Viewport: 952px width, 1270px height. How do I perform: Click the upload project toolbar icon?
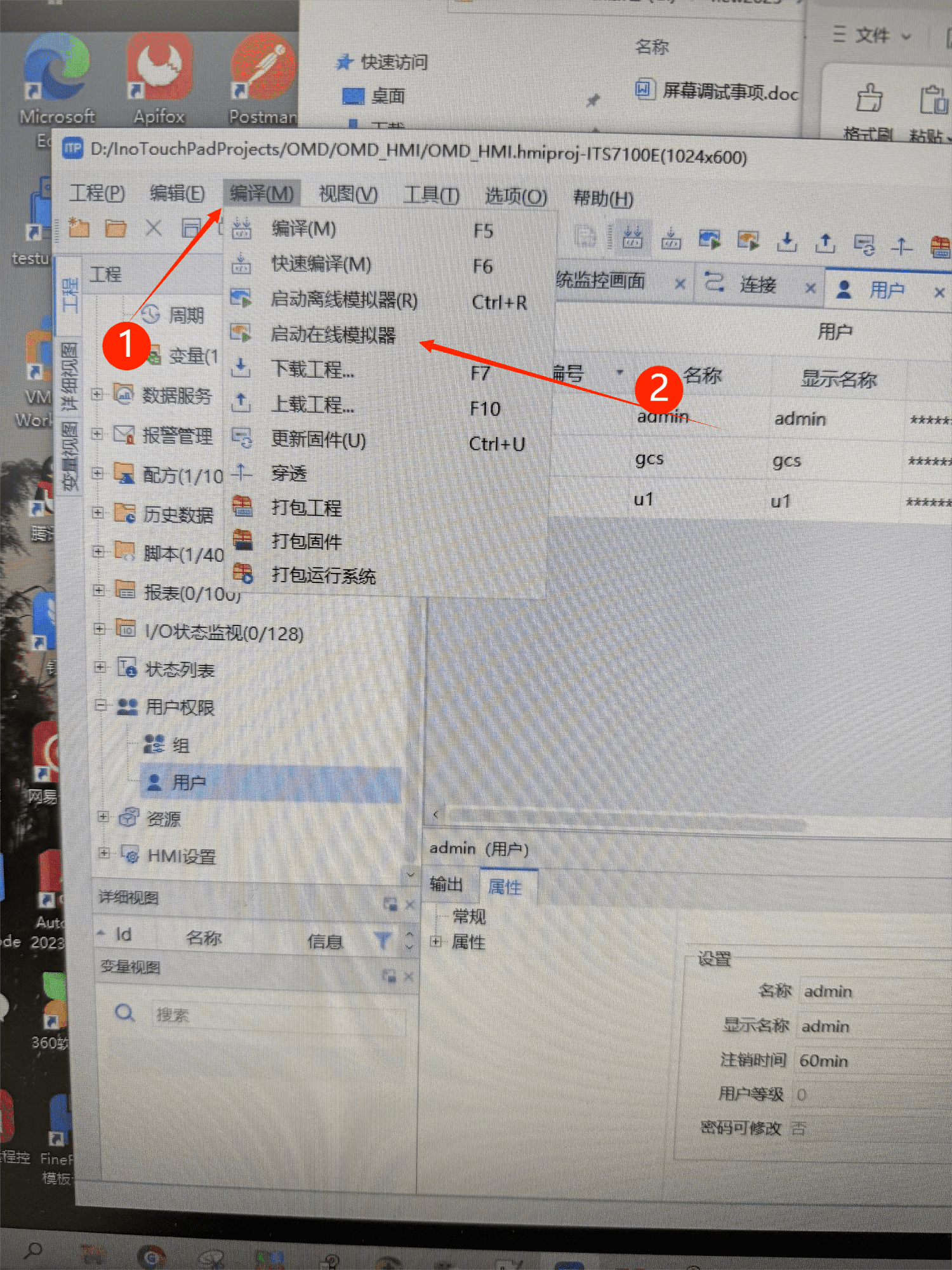click(825, 243)
